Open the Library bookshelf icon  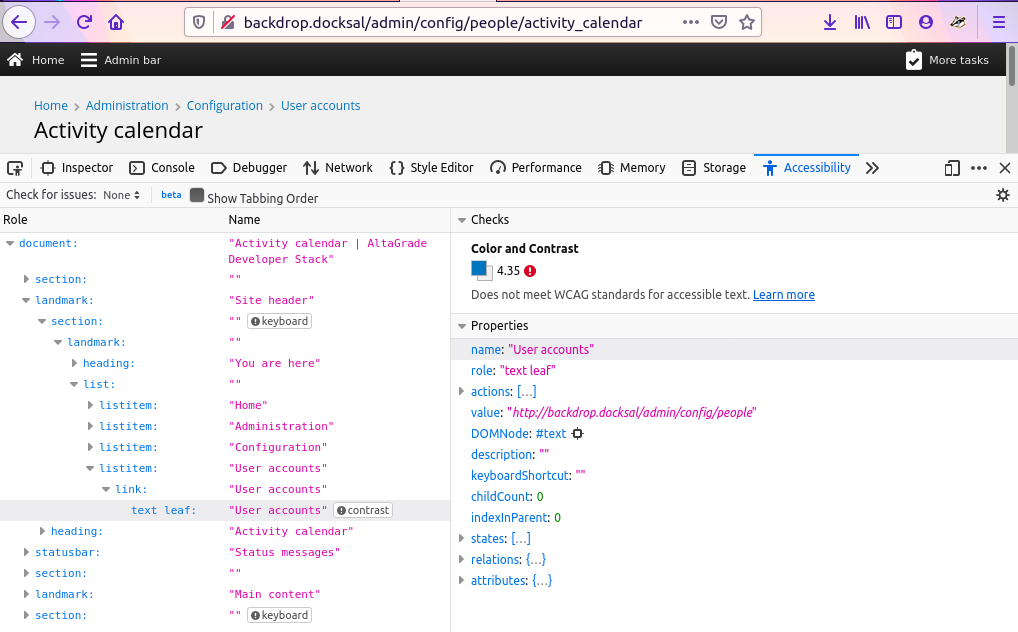pos(862,23)
